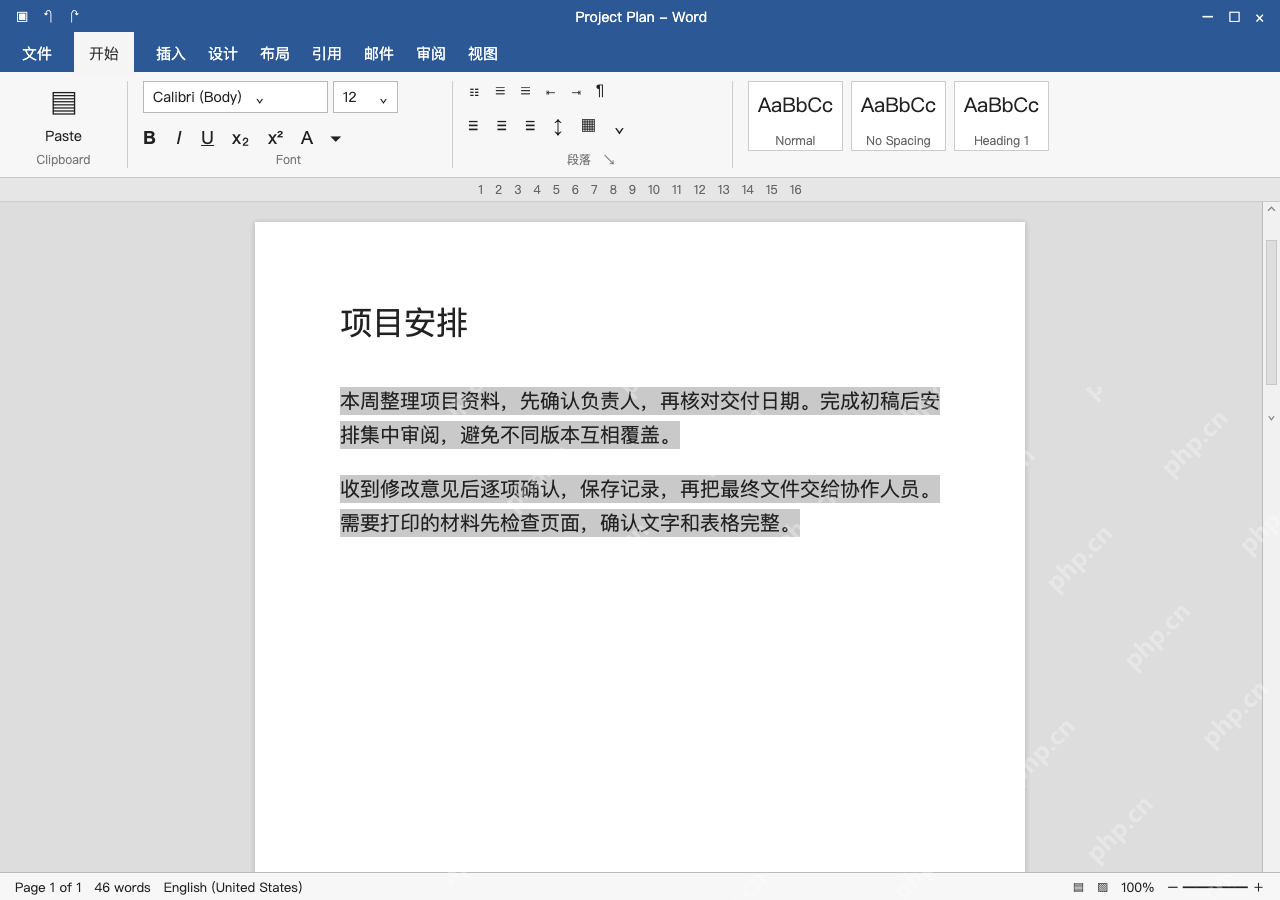Viewport: 1280px width, 900px height.
Task: Toggle underline on the selected text
Action: tap(207, 138)
